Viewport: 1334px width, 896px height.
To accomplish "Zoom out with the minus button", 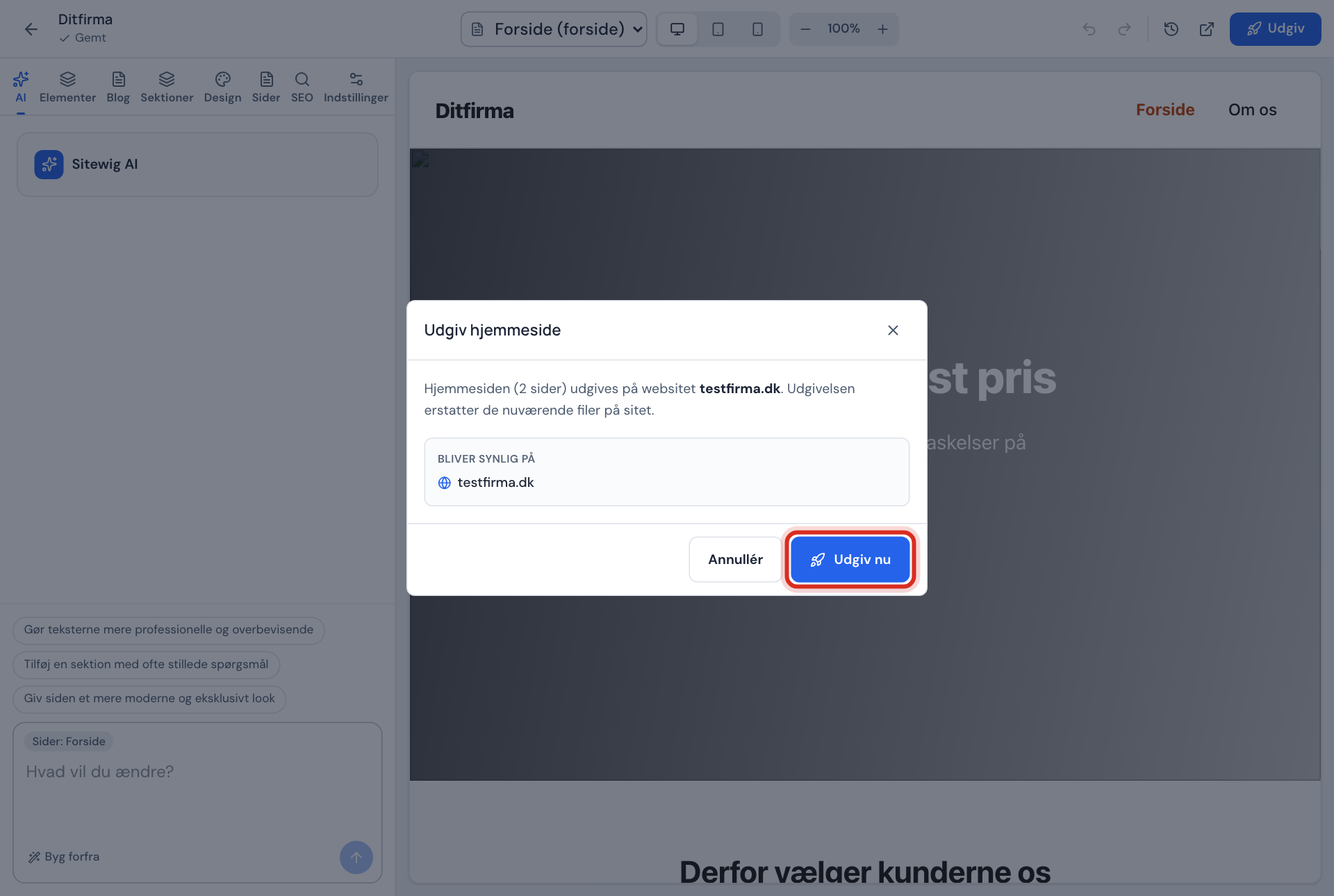I will tap(805, 29).
